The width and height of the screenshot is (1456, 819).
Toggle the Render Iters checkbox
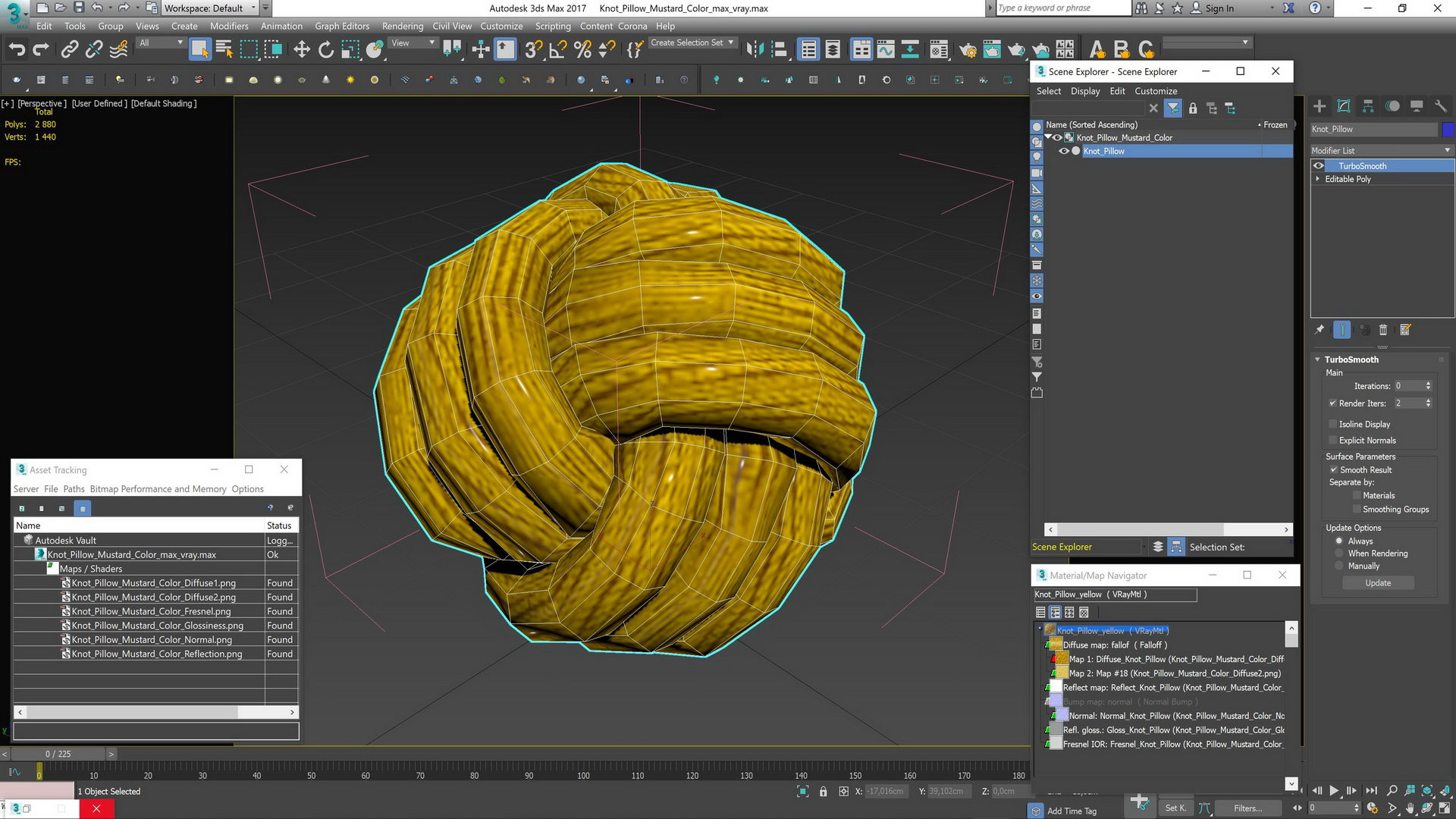(1333, 403)
